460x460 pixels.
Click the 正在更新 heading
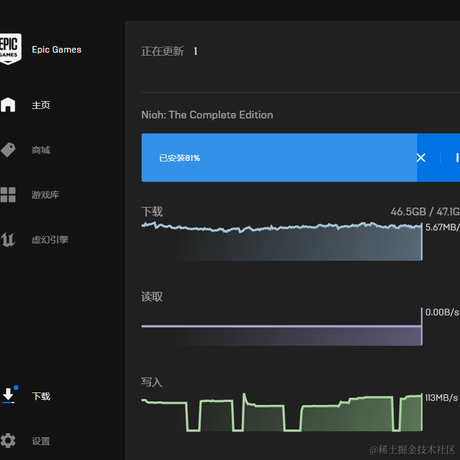click(162, 51)
